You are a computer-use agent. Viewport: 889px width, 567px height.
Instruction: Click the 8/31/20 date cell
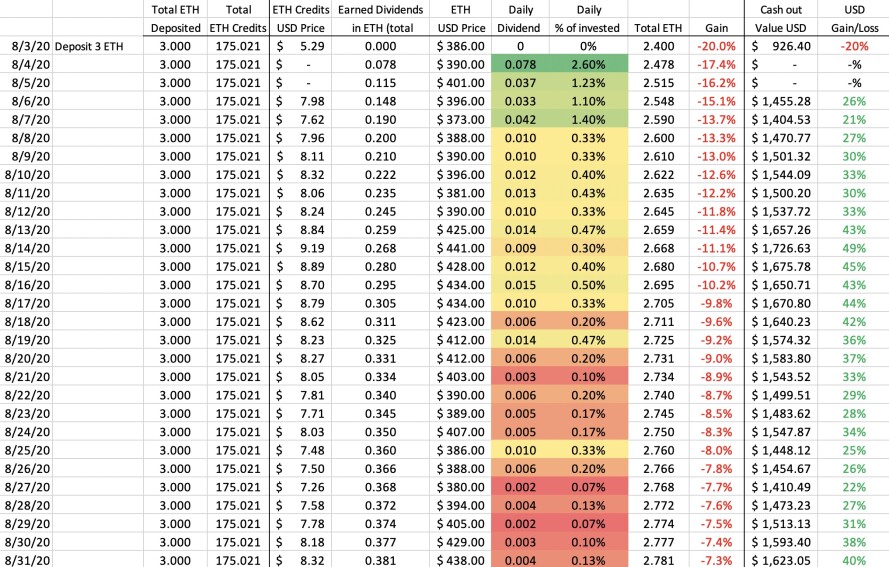coord(26,560)
